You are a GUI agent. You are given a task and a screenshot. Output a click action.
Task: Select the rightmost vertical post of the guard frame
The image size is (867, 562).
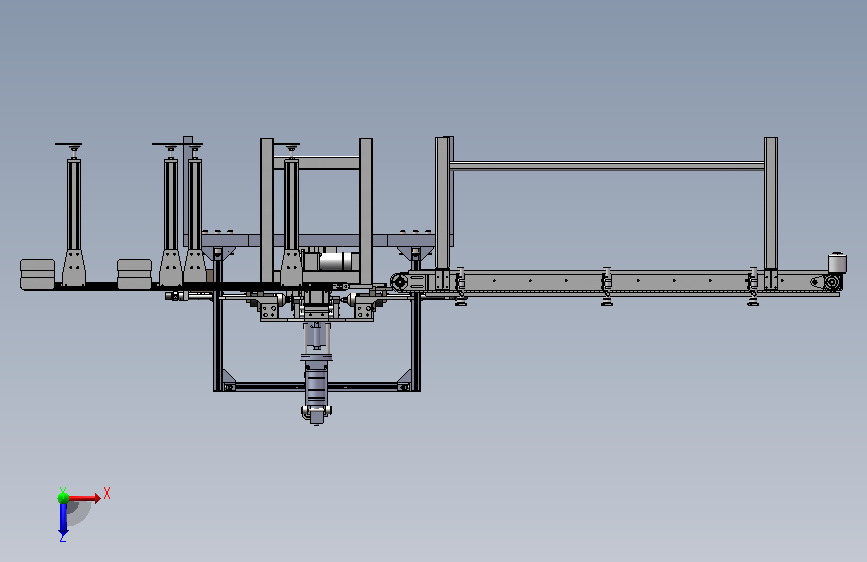771,204
